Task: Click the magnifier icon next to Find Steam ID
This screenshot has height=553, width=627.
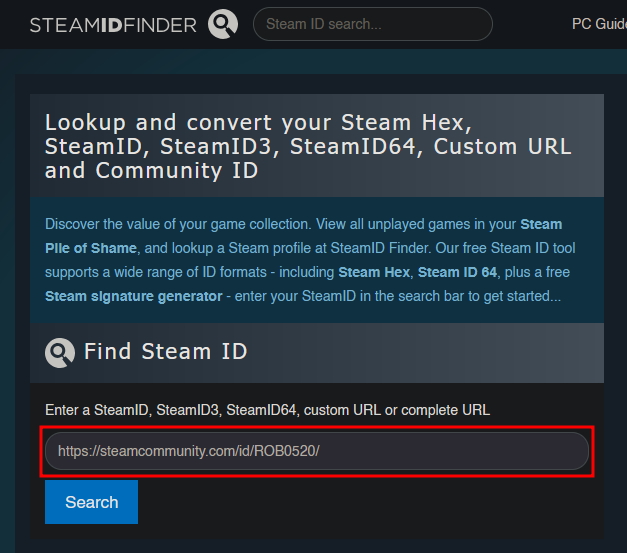Action: coord(60,353)
